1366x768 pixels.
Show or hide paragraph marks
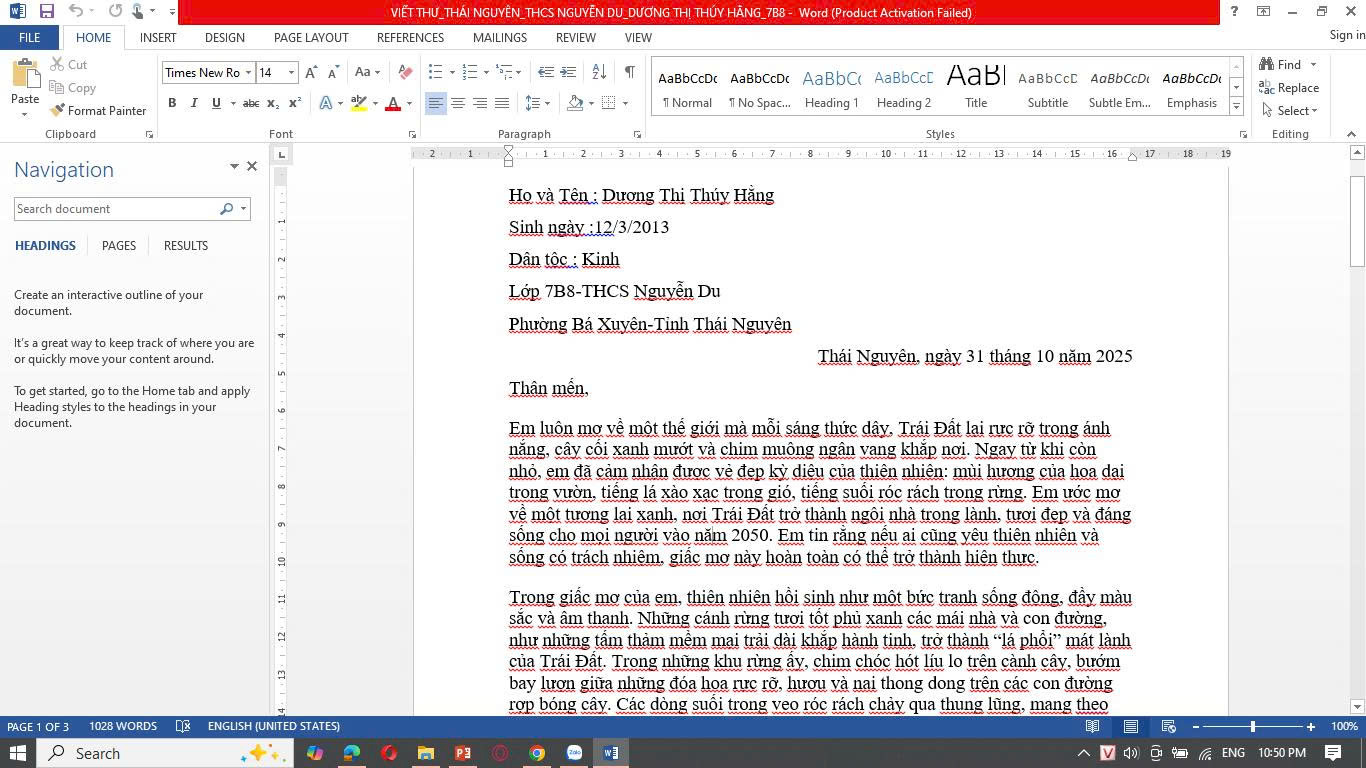pyautogui.click(x=629, y=72)
